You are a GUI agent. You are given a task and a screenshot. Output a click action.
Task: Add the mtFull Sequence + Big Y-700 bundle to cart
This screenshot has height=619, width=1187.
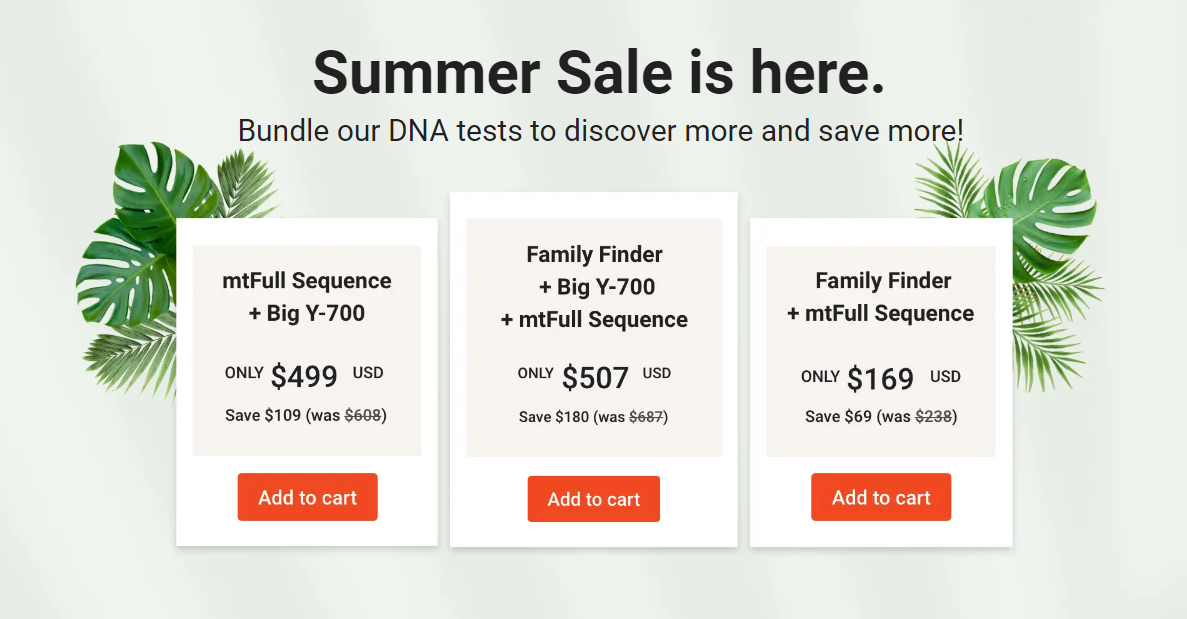(x=307, y=497)
